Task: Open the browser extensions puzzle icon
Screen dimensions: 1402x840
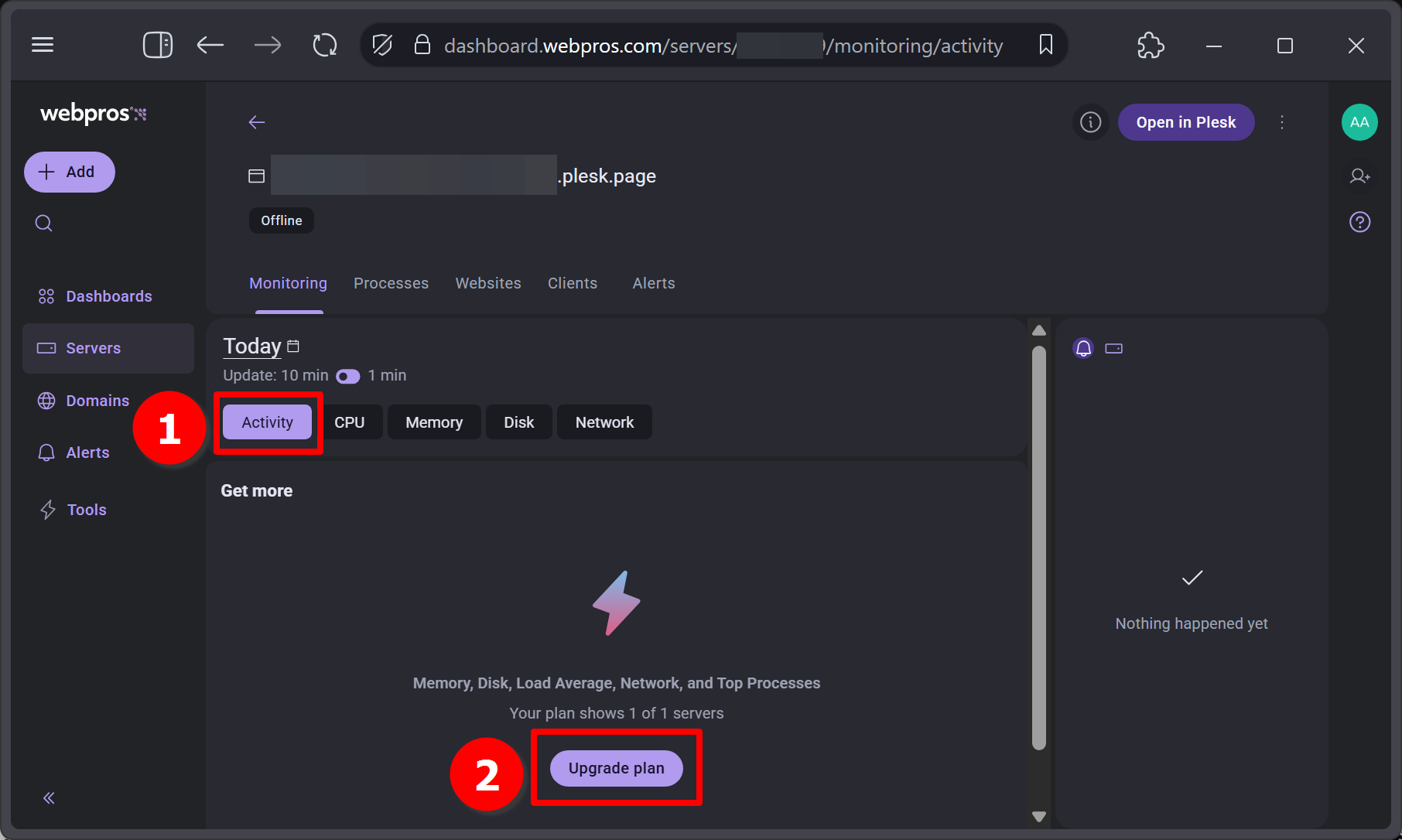Action: [x=1151, y=45]
